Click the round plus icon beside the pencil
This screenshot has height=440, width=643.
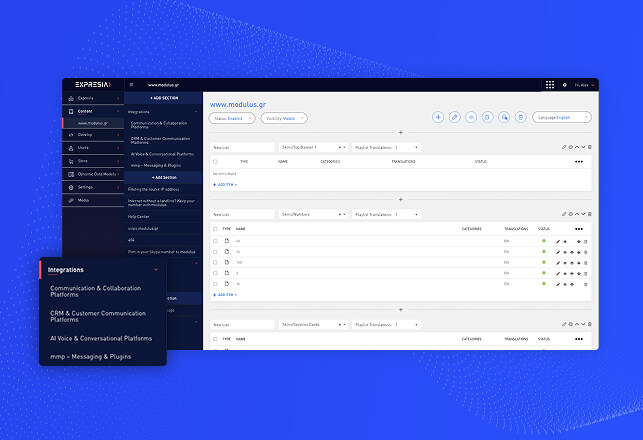point(437,117)
